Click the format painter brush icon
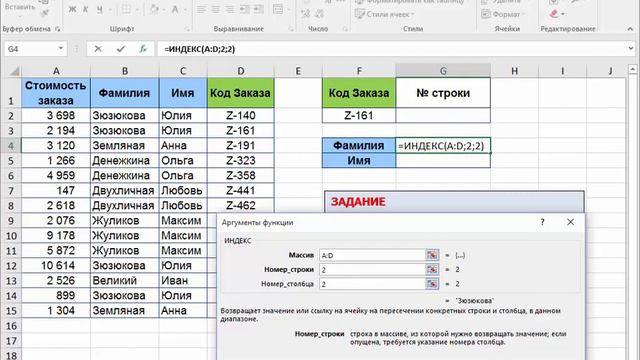This screenshot has height=360, width=640. 44,13
